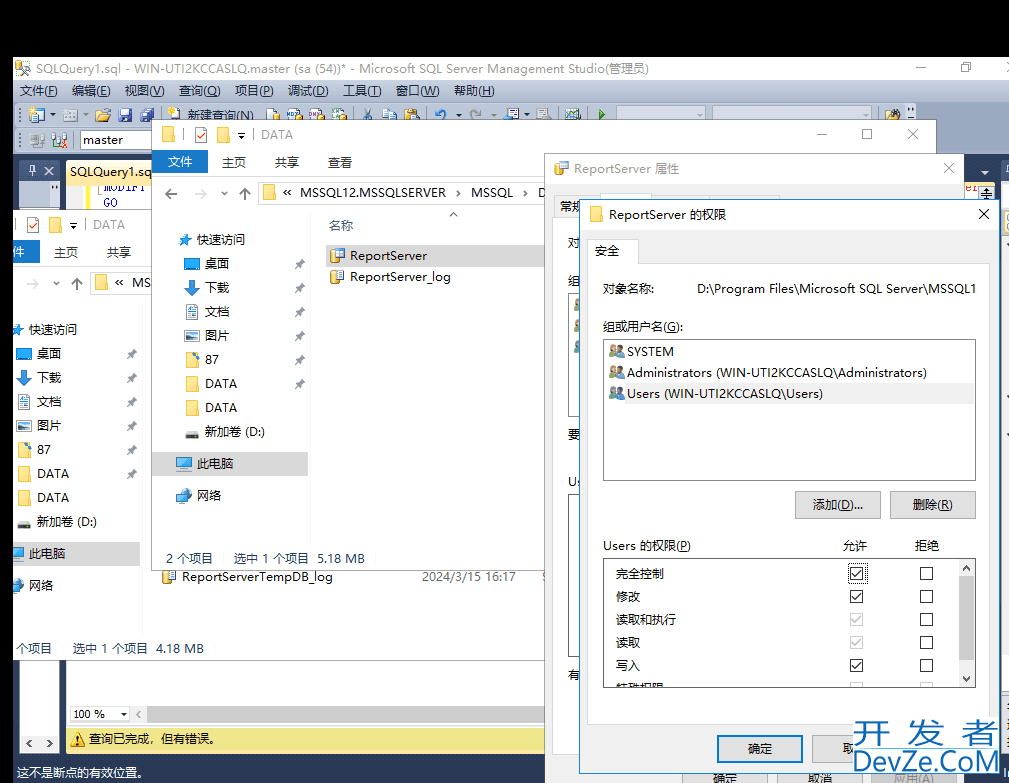Click the DMX query icon in SSMS toolbar
This screenshot has width=1009, height=783.
(316, 115)
